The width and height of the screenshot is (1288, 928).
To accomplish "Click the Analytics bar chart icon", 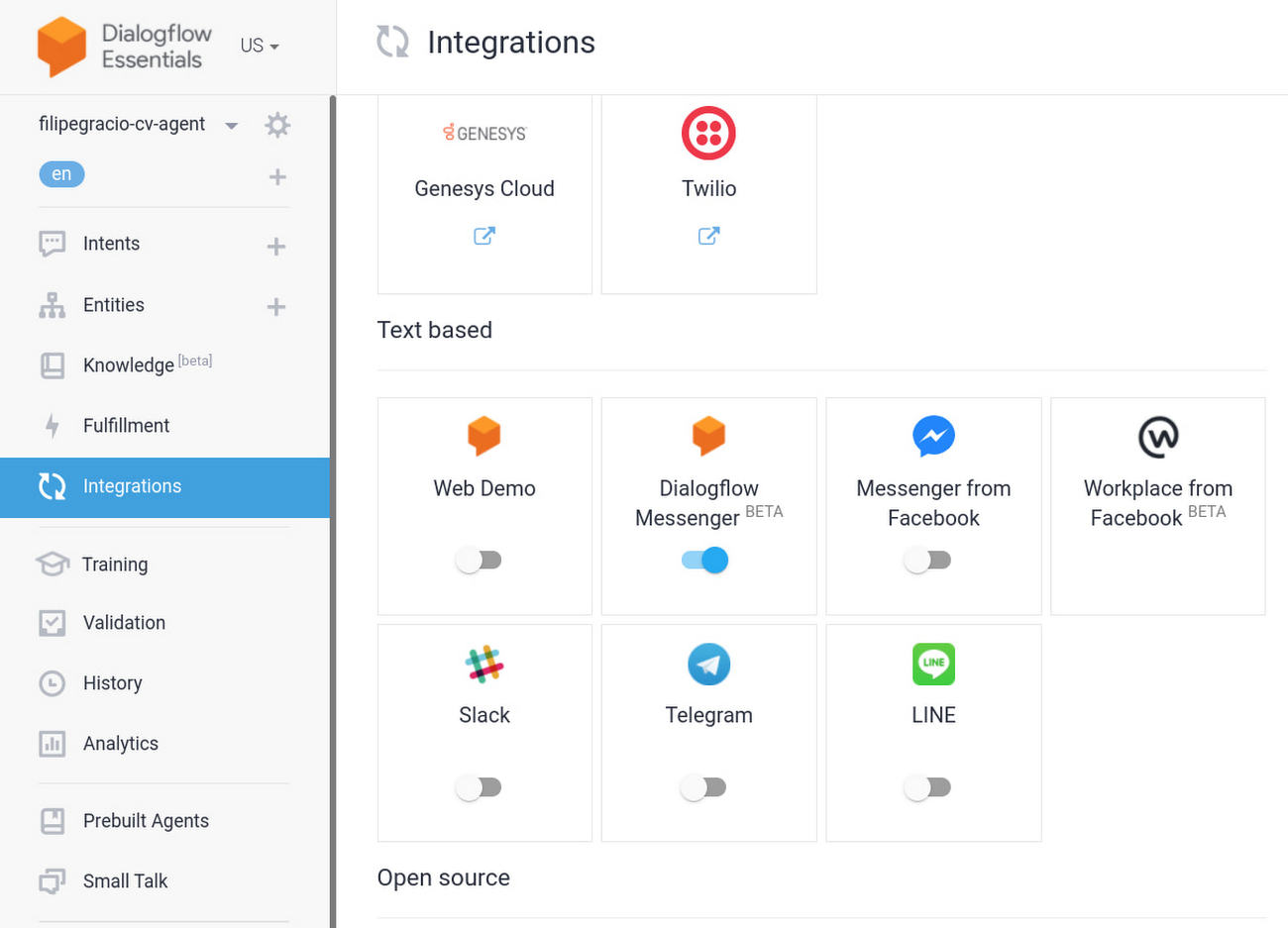I will (52, 744).
